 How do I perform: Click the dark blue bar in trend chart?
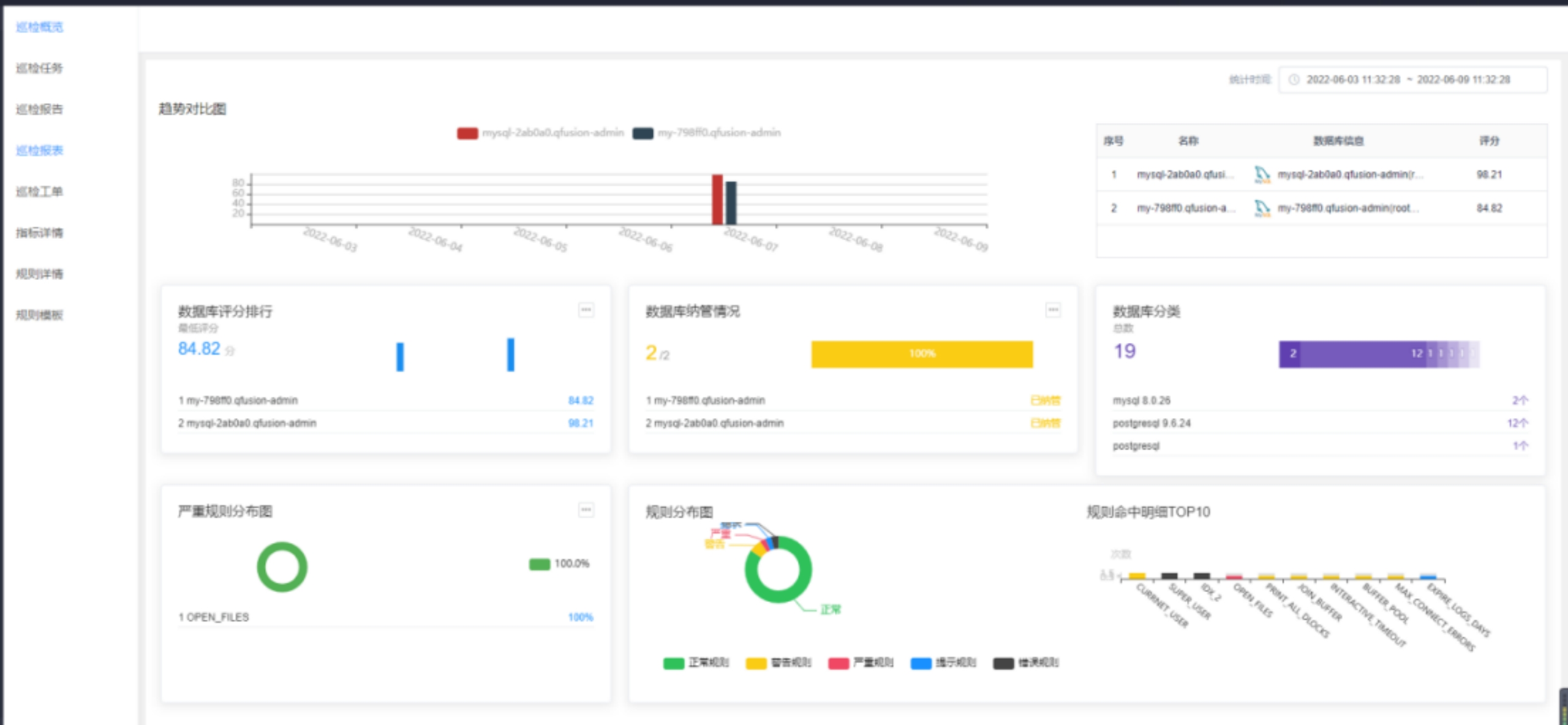[731, 203]
